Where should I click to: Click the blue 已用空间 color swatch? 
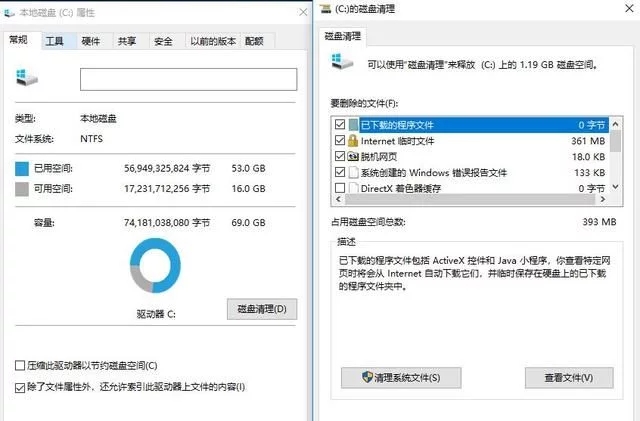pyautogui.click(x=22, y=169)
